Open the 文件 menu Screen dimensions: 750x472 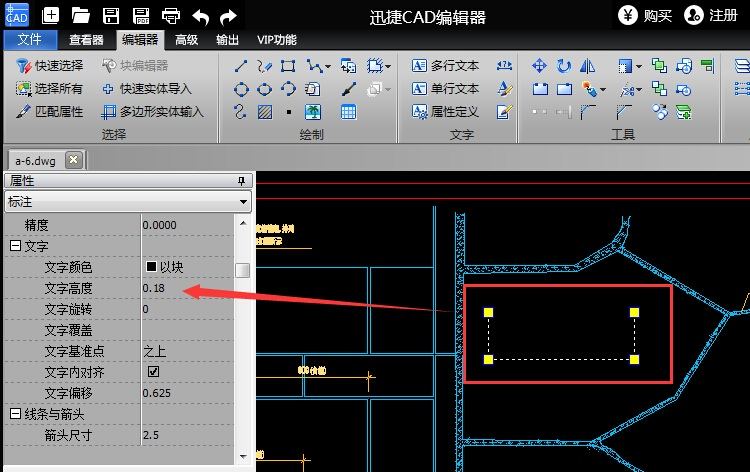30,40
